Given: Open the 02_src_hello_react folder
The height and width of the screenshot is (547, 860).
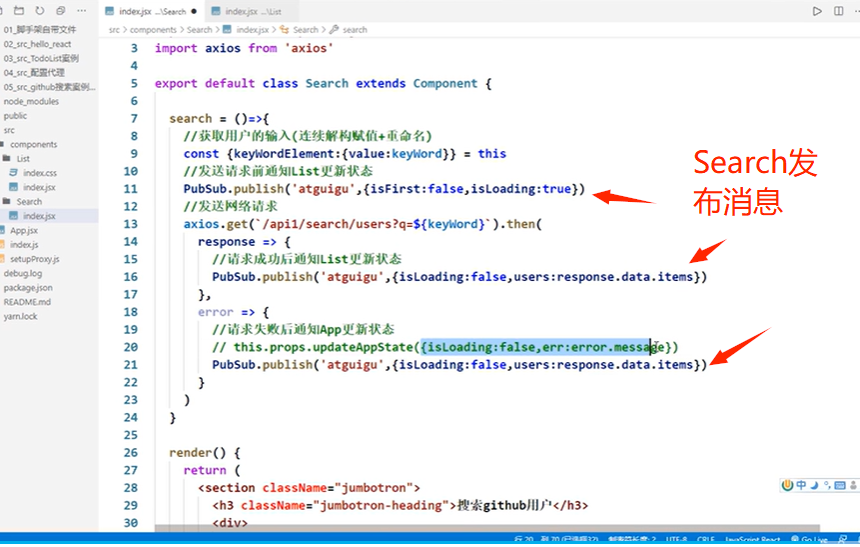Looking at the screenshot, I should 37,44.
